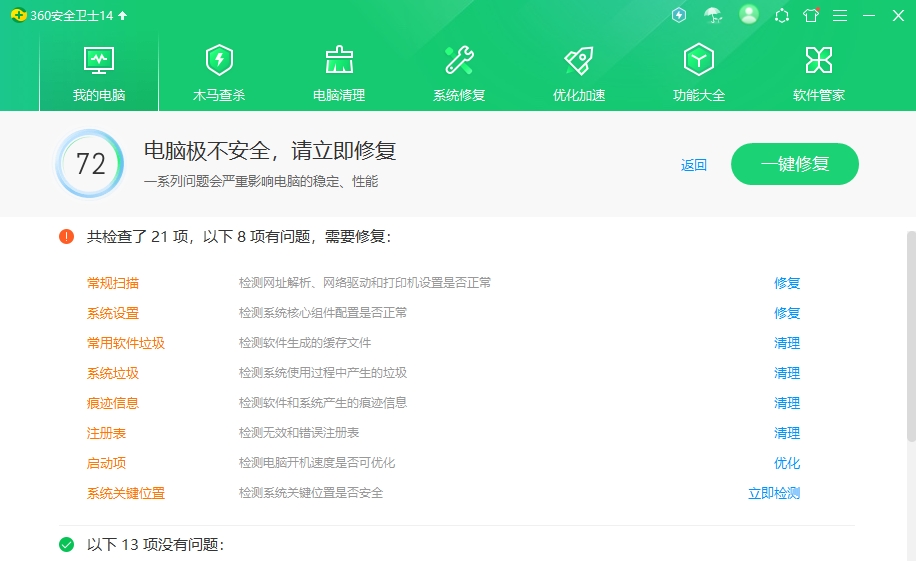916x578 pixels.
Task: Clean 常用软件垃圾 with 清理
Action: click(787, 343)
